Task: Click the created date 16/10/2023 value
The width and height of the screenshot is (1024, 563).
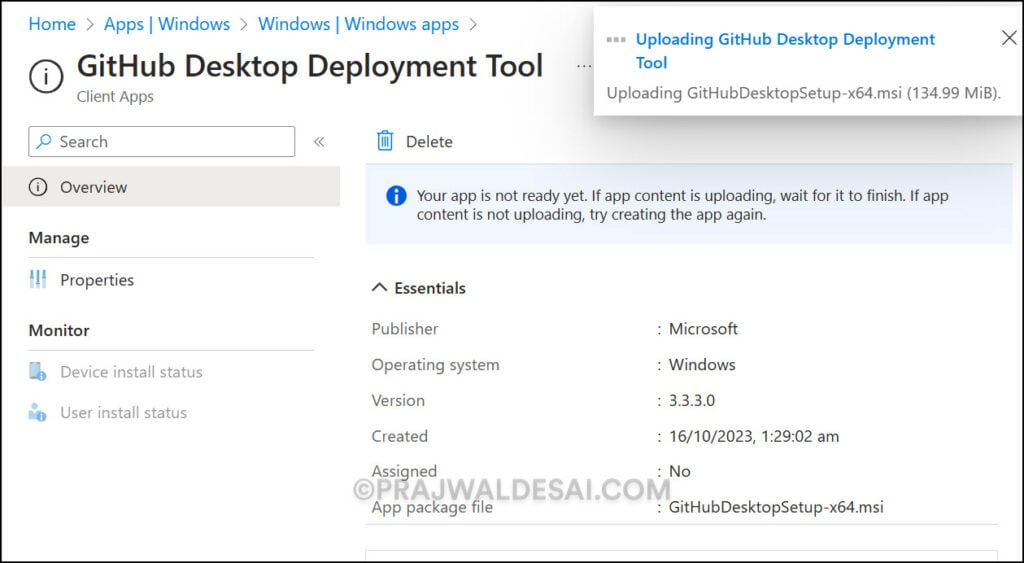Action: point(754,436)
